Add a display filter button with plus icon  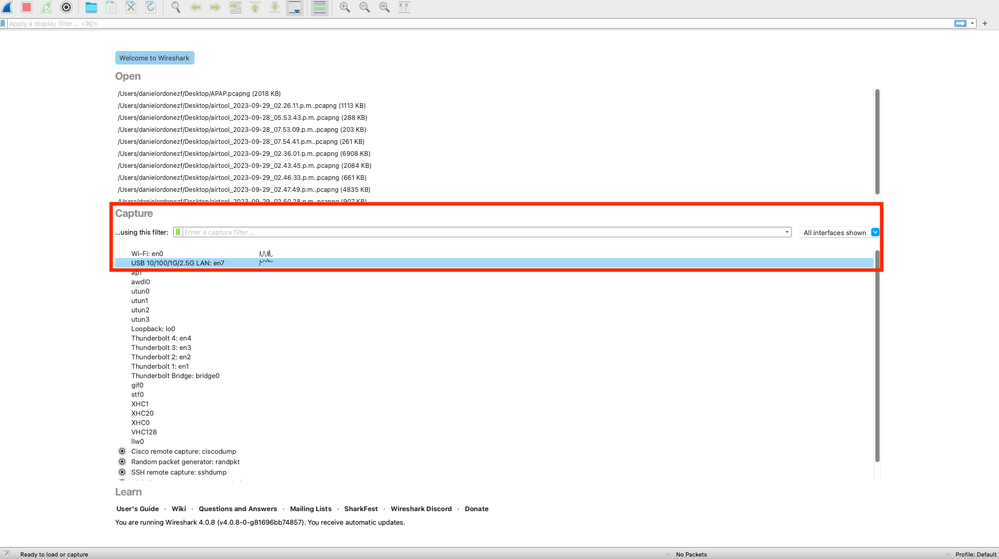click(x=985, y=24)
